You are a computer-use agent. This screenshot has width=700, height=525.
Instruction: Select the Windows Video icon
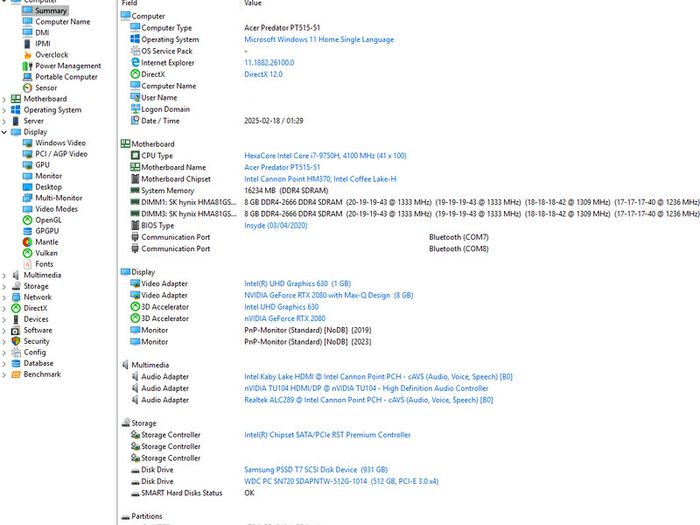(28, 143)
